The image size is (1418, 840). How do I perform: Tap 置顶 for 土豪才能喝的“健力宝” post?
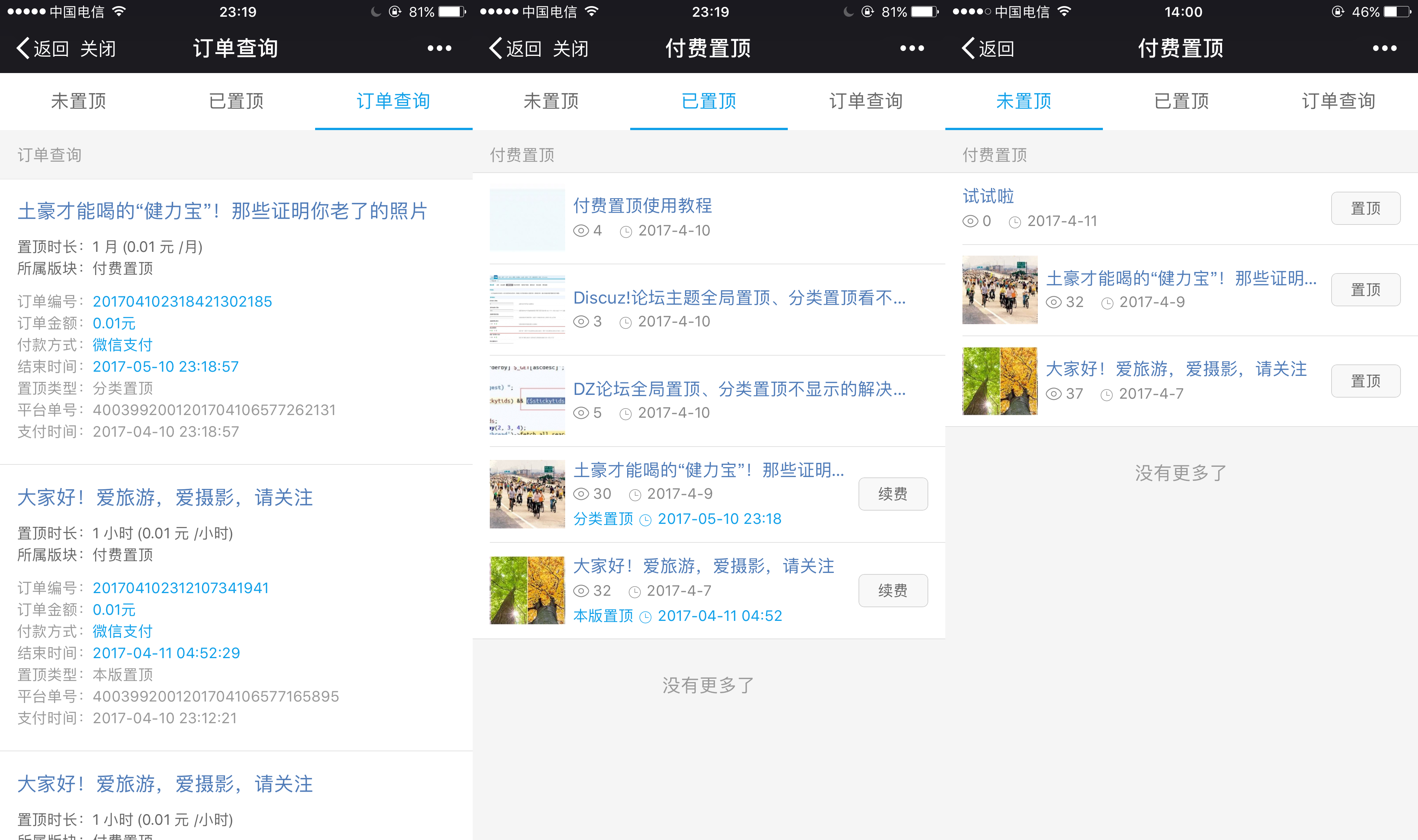[x=1365, y=290]
